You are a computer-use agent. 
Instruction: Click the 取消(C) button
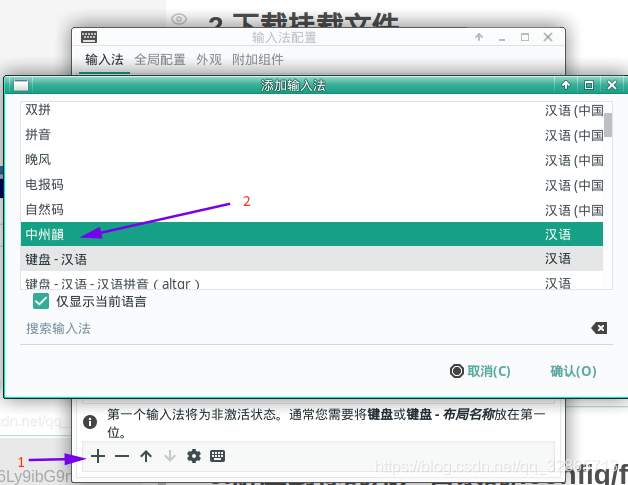click(480, 371)
